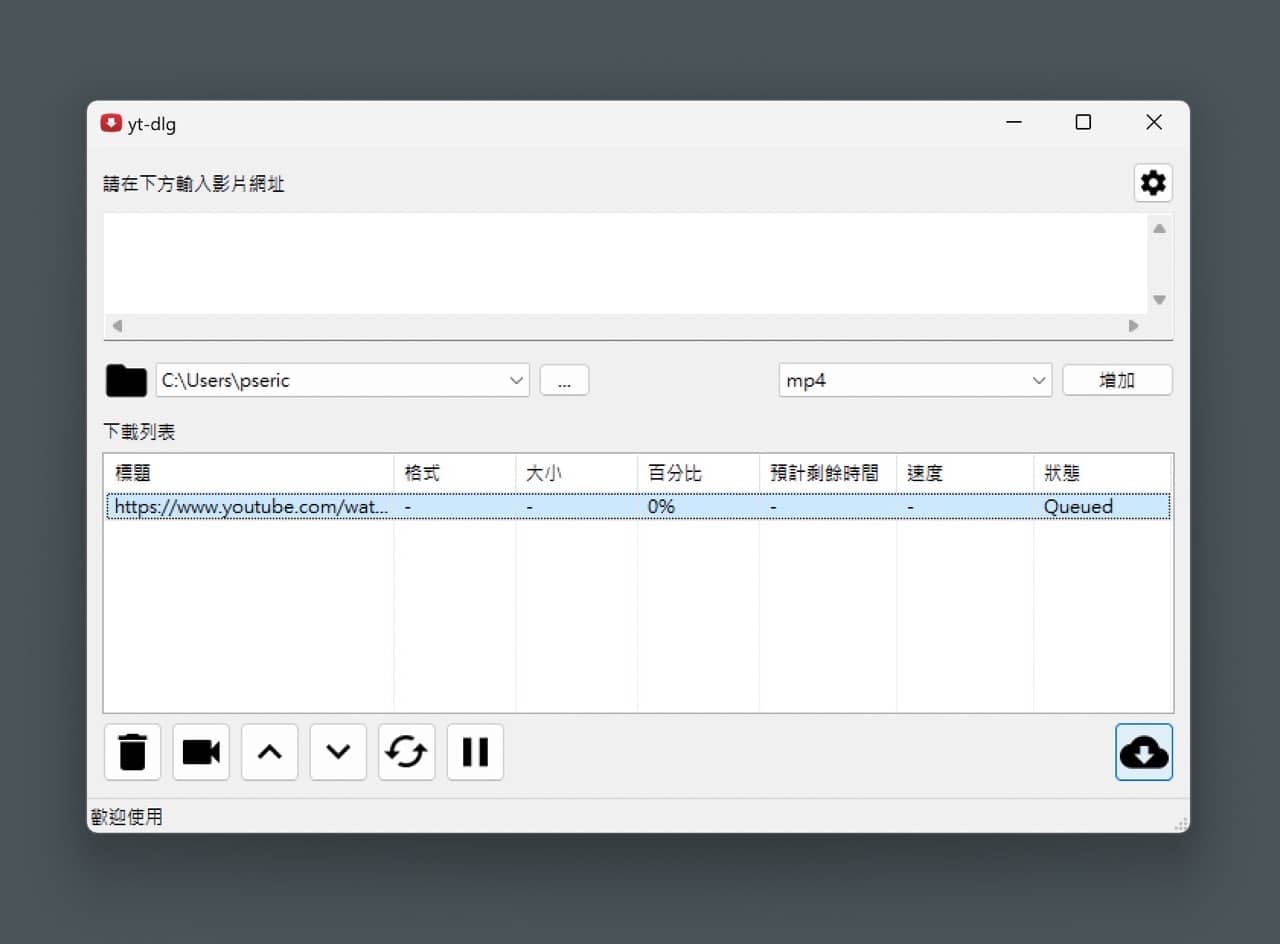Click the 預計剩餘時間 column header
This screenshot has width=1280, height=944.
pyautogui.click(x=828, y=473)
